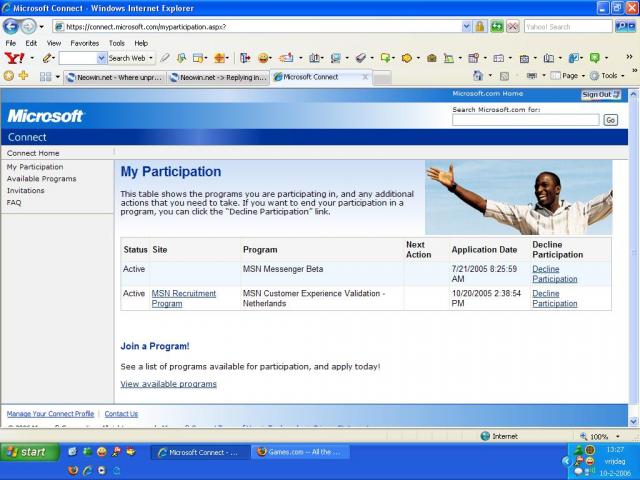The height and width of the screenshot is (480, 640).
Task: Open the File menu
Action: (11, 43)
